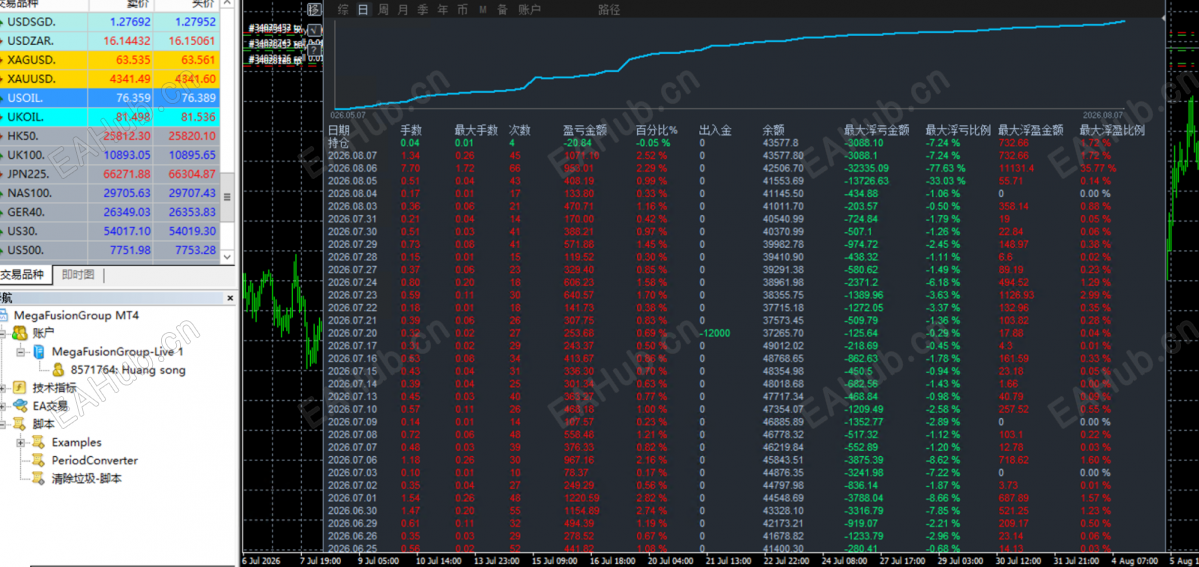Click the 移 move button on the chart
The image size is (1199, 567).
click(314, 9)
